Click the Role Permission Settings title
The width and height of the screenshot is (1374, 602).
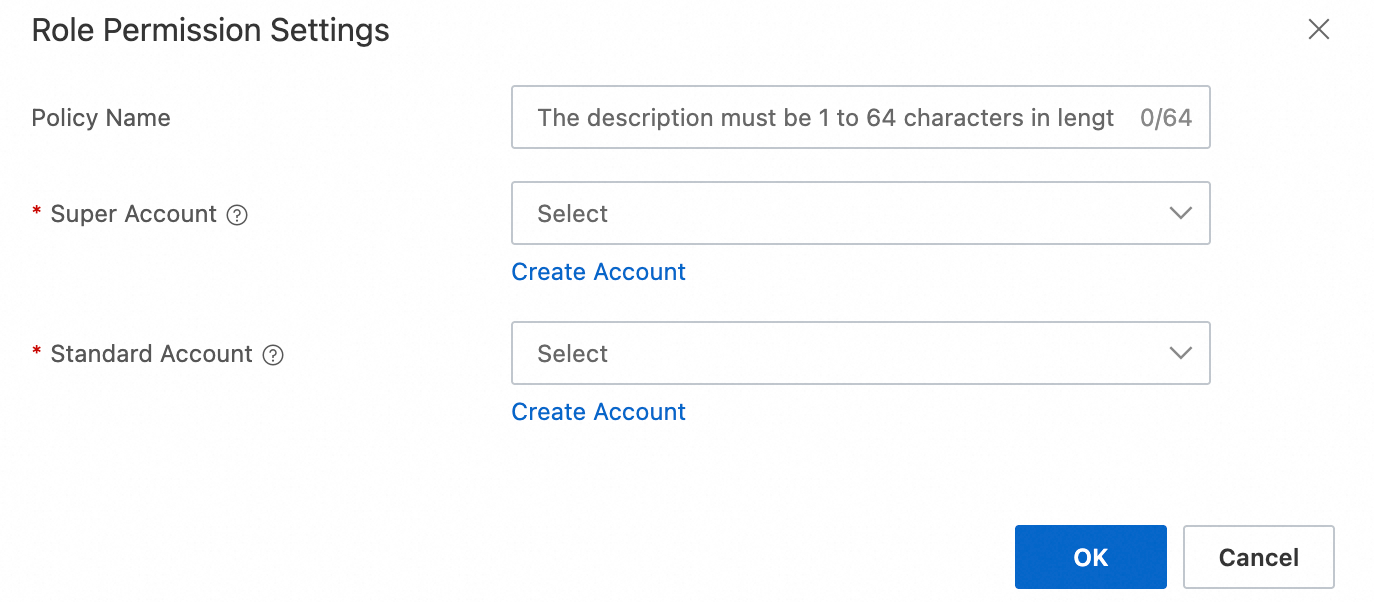coord(210,30)
